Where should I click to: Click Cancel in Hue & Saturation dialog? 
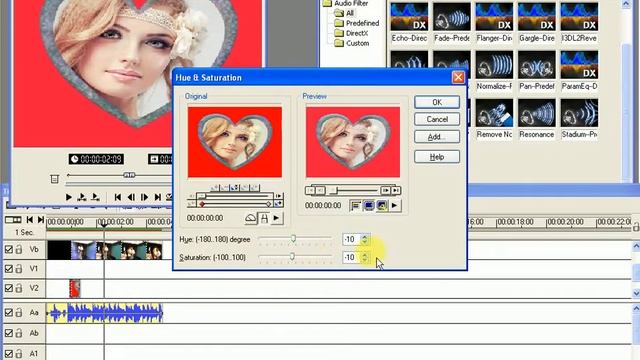click(437, 119)
